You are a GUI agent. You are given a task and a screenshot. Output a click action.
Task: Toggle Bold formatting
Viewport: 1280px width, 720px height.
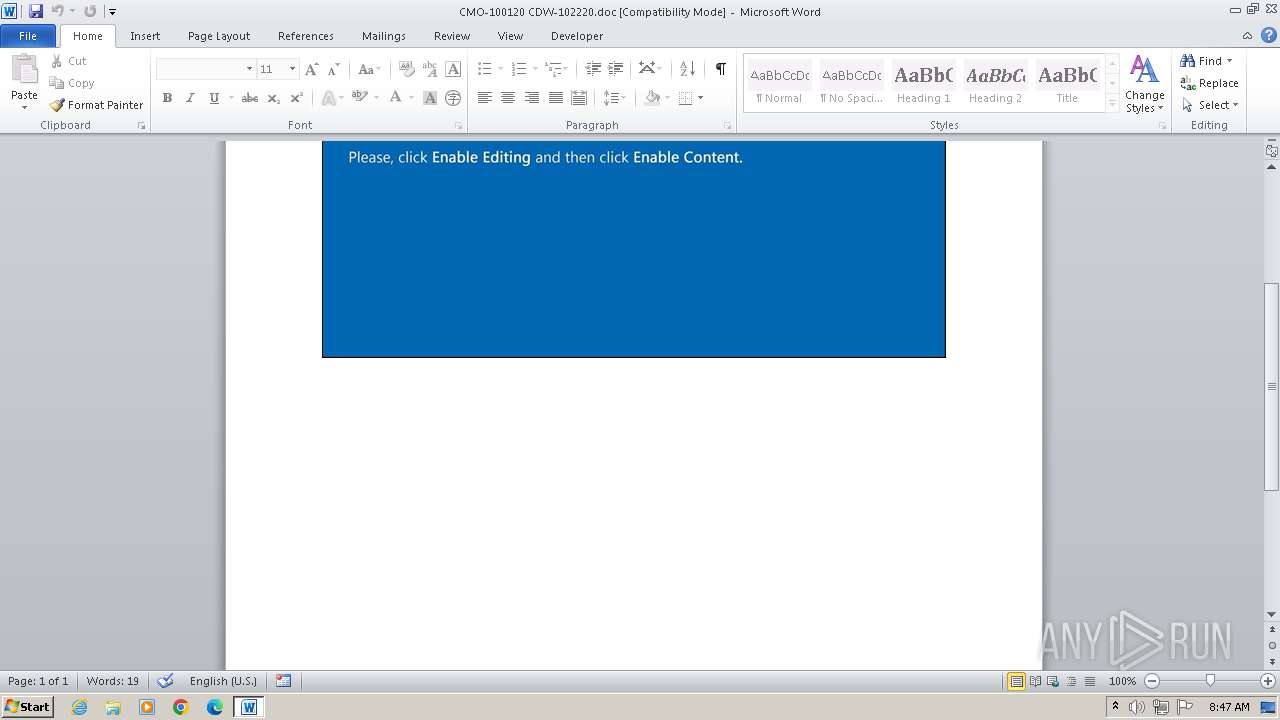[167, 98]
